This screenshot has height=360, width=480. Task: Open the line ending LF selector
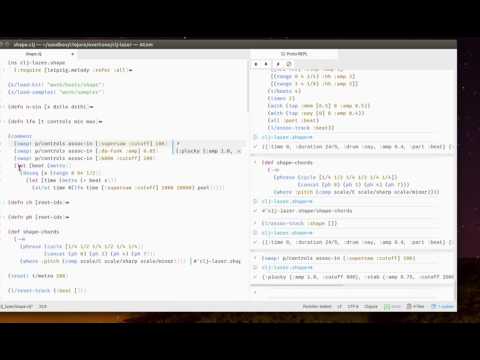pos(339,306)
